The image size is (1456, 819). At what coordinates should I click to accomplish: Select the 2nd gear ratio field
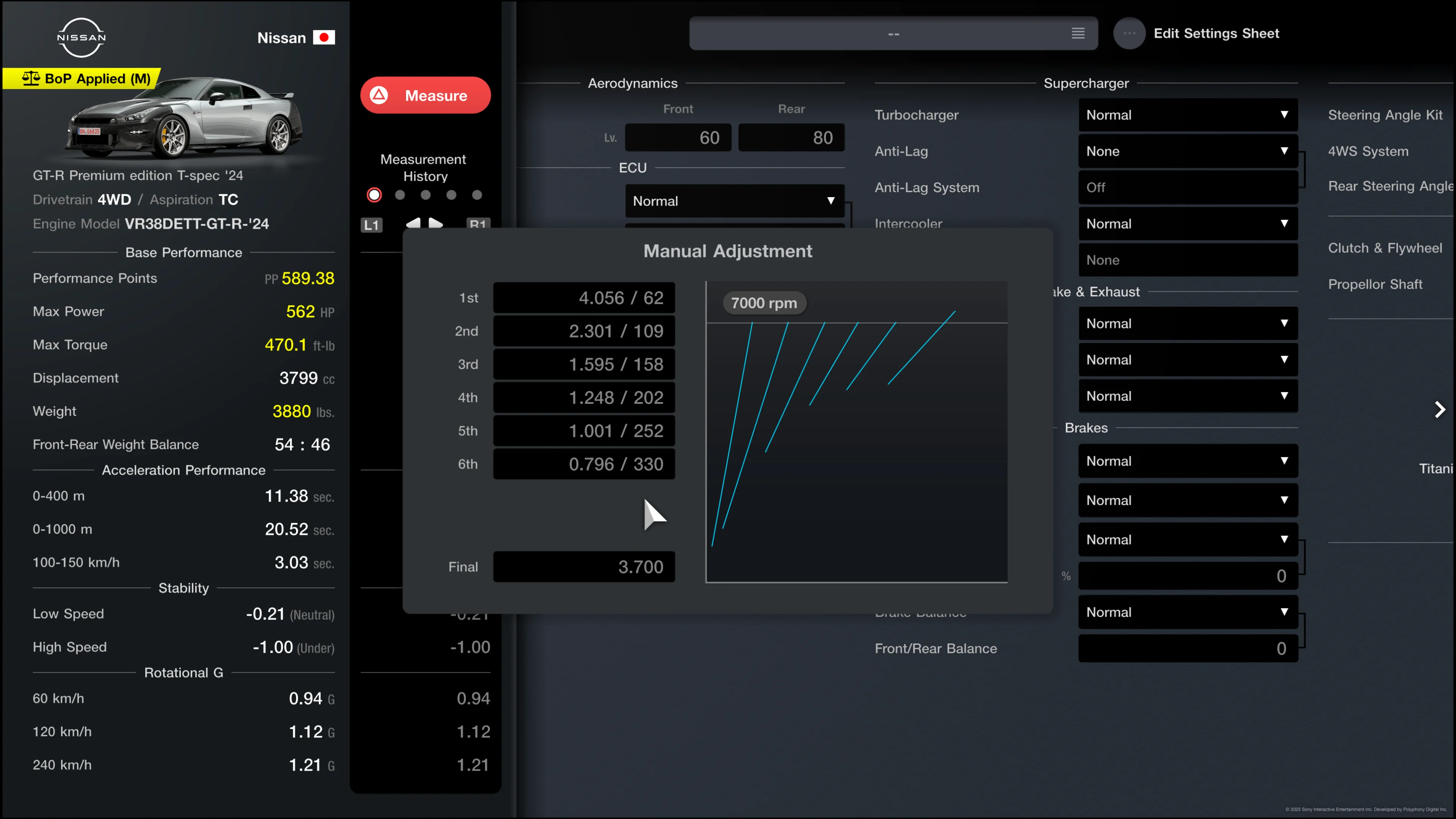584,331
